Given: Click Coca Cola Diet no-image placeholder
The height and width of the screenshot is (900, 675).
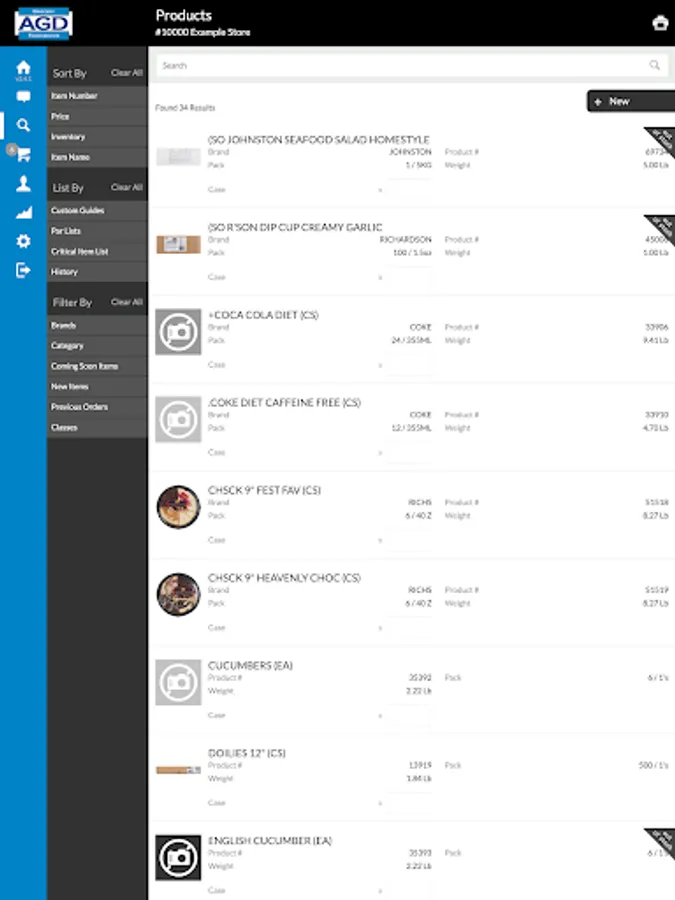Looking at the screenshot, I should point(179,332).
